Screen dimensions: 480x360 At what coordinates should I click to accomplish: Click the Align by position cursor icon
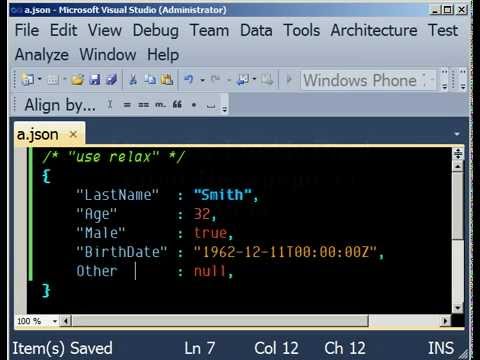click(x=110, y=105)
